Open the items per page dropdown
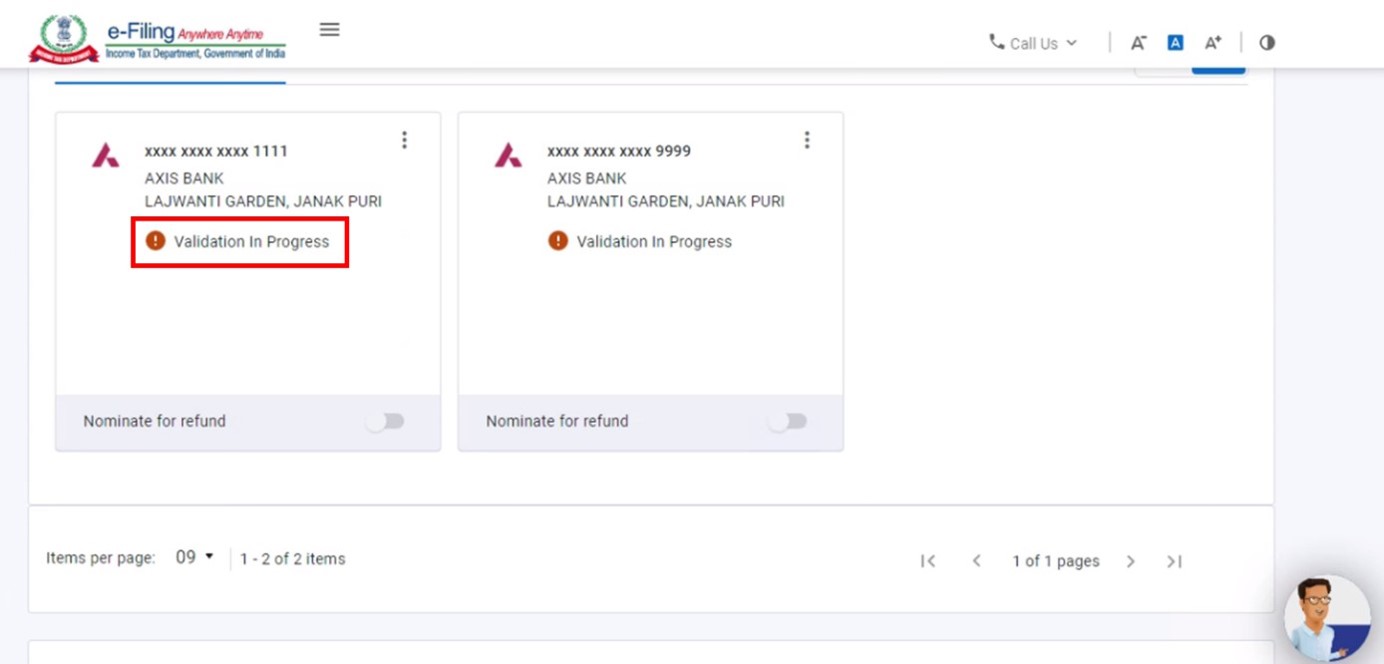The height and width of the screenshot is (664, 1384). (195, 558)
